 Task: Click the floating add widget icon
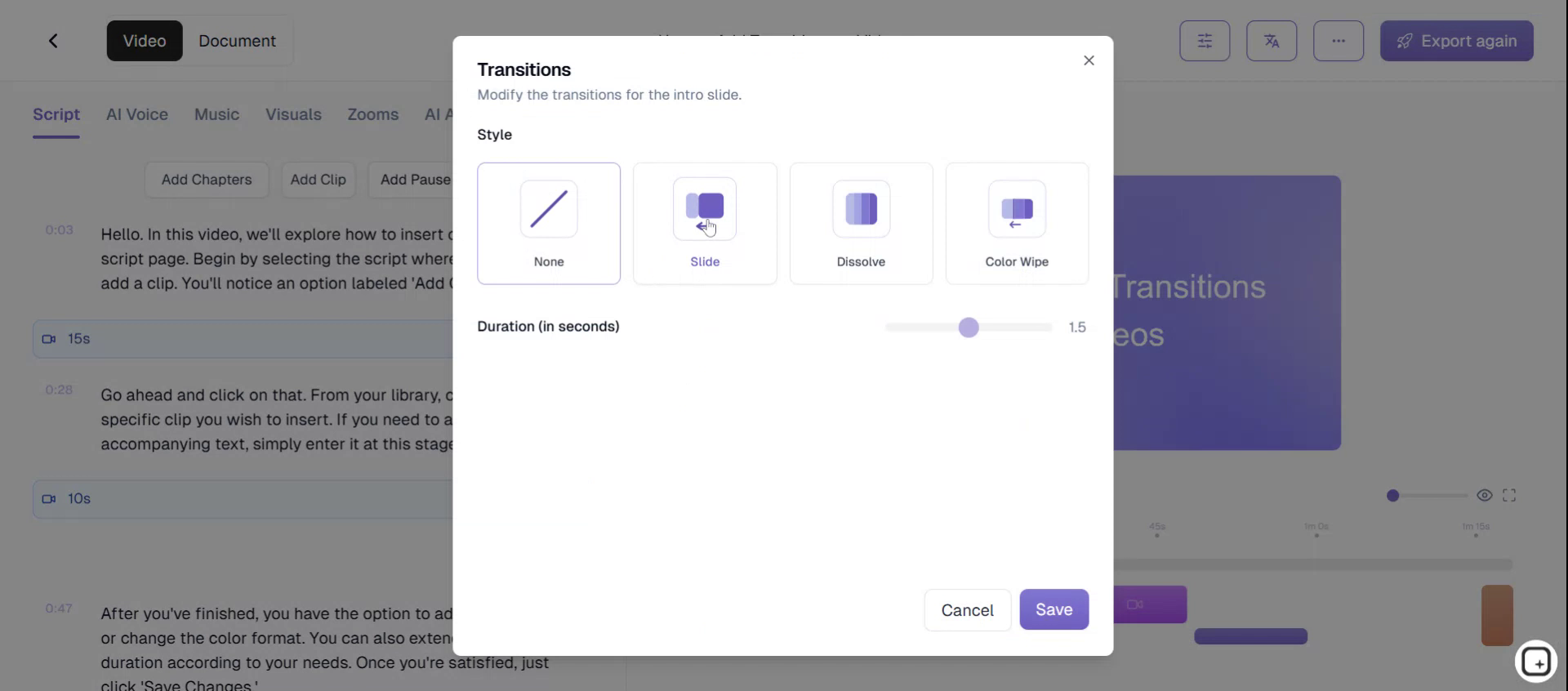[x=1536, y=661]
